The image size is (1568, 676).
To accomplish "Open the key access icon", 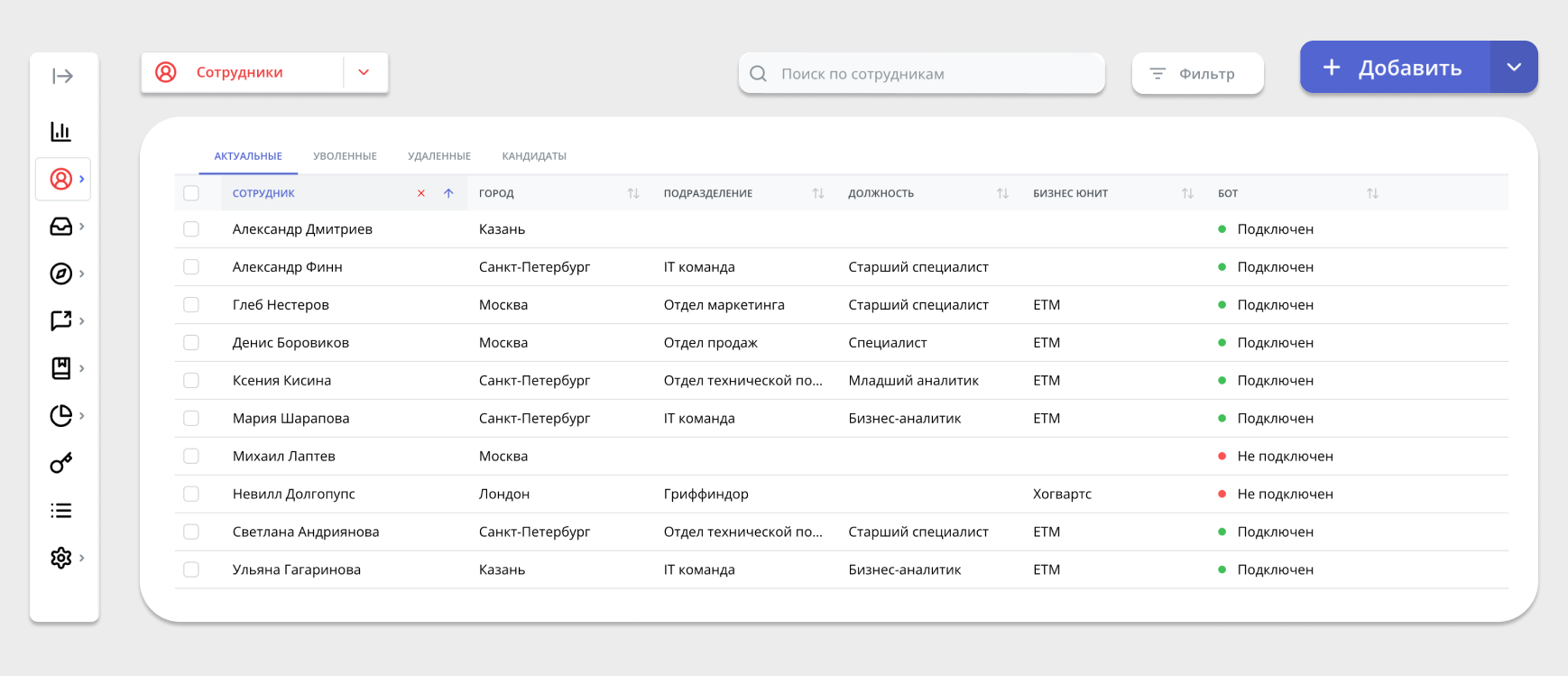I will point(61,463).
